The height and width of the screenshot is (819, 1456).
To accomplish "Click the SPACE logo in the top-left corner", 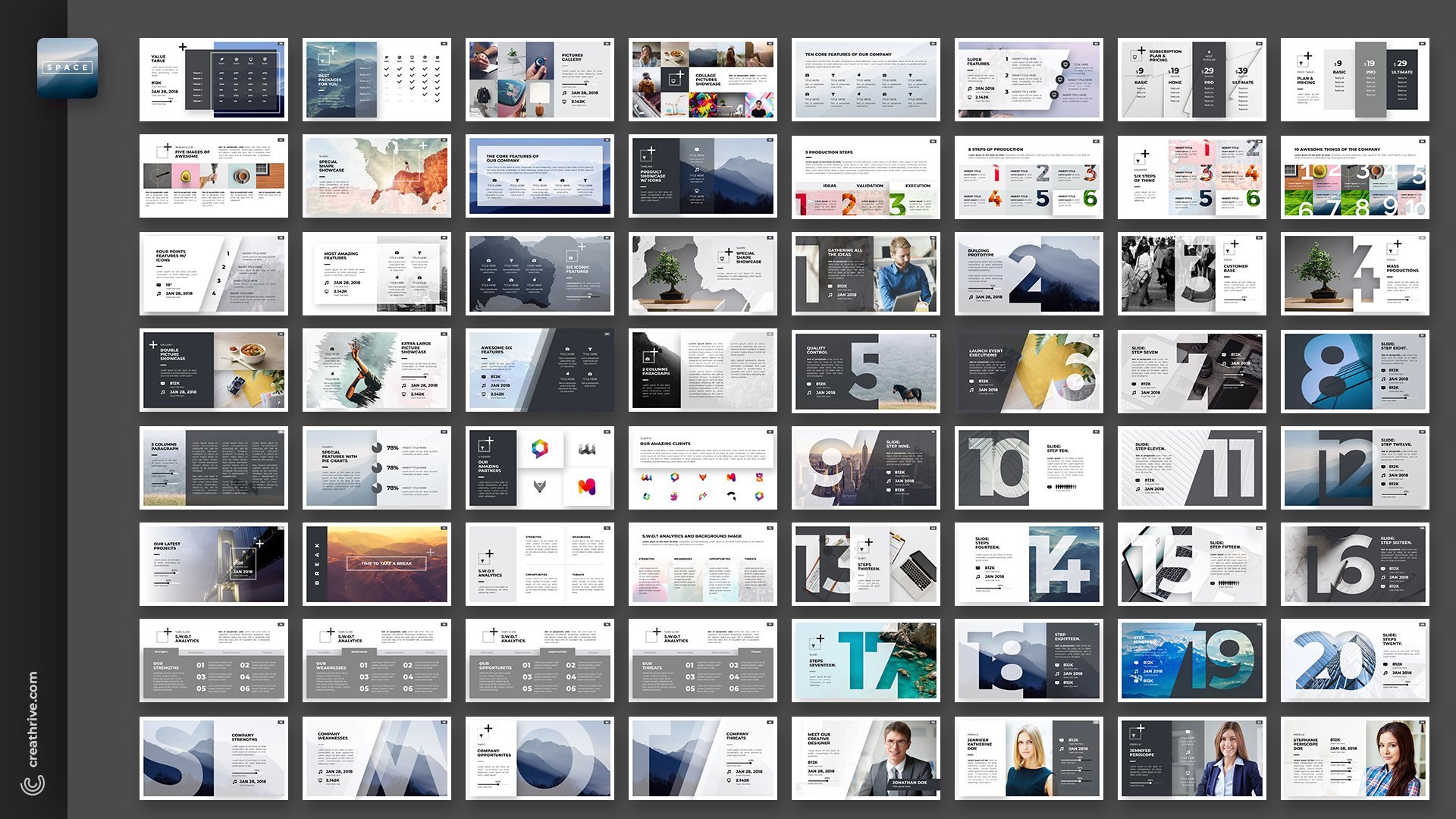I will (x=67, y=67).
